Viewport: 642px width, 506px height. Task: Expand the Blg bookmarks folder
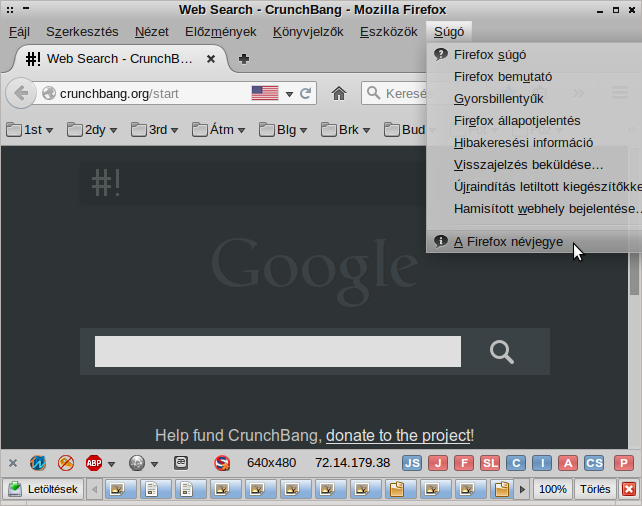click(x=283, y=130)
